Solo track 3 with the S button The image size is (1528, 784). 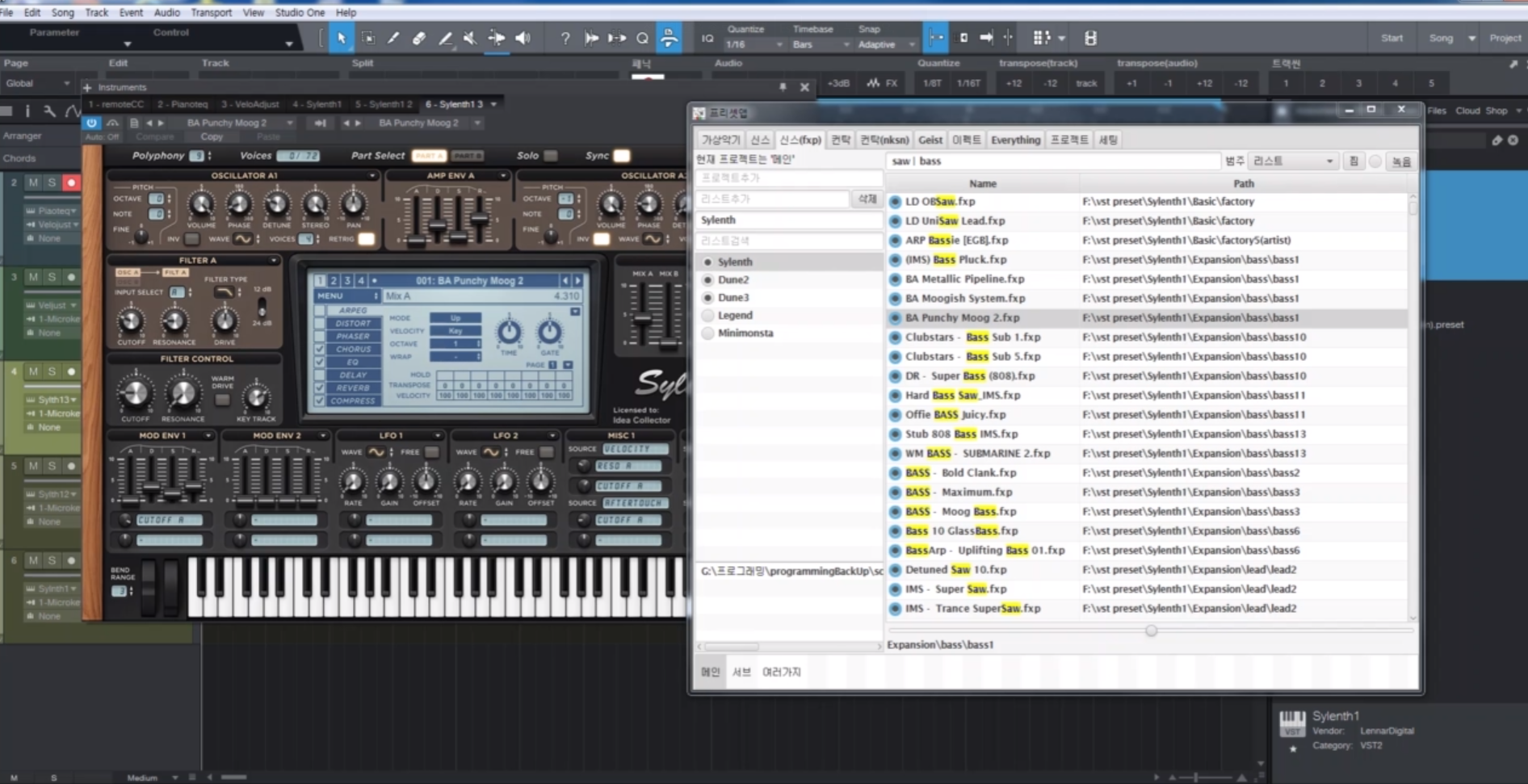click(x=52, y=277)
